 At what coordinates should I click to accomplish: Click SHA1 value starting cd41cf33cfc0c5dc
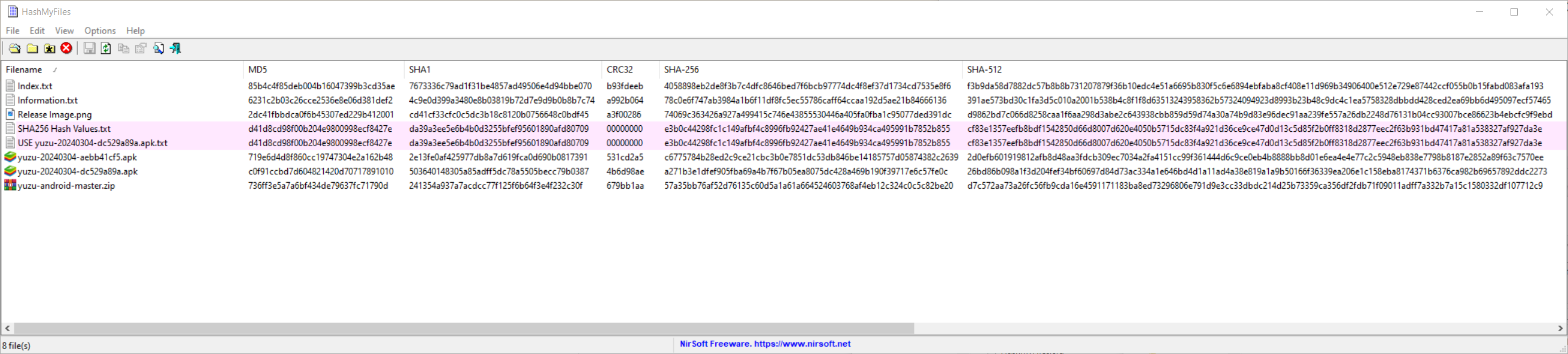[499, 114]
